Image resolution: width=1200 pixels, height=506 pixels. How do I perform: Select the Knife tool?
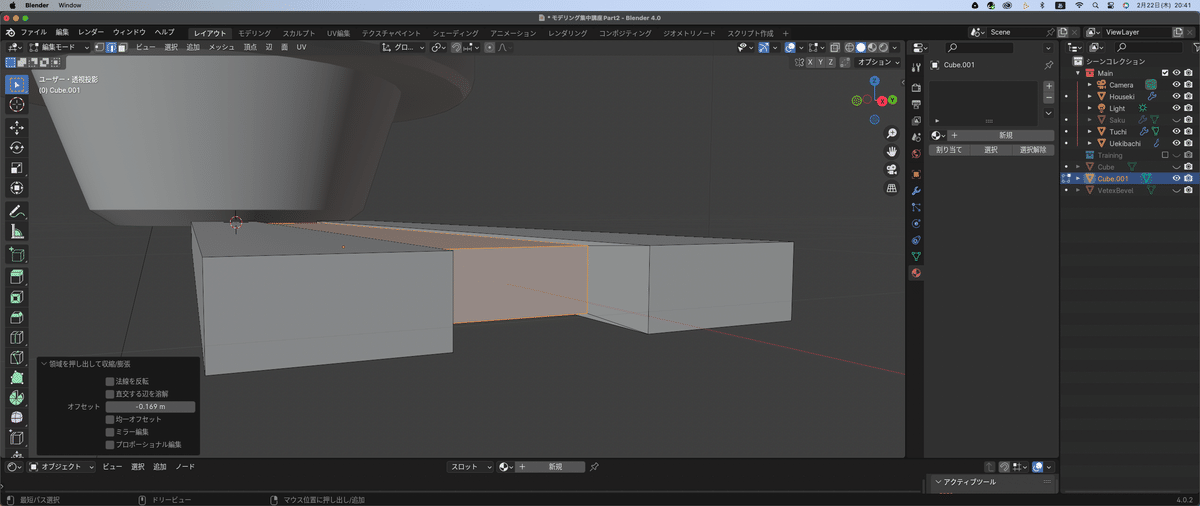click(17, 357)
